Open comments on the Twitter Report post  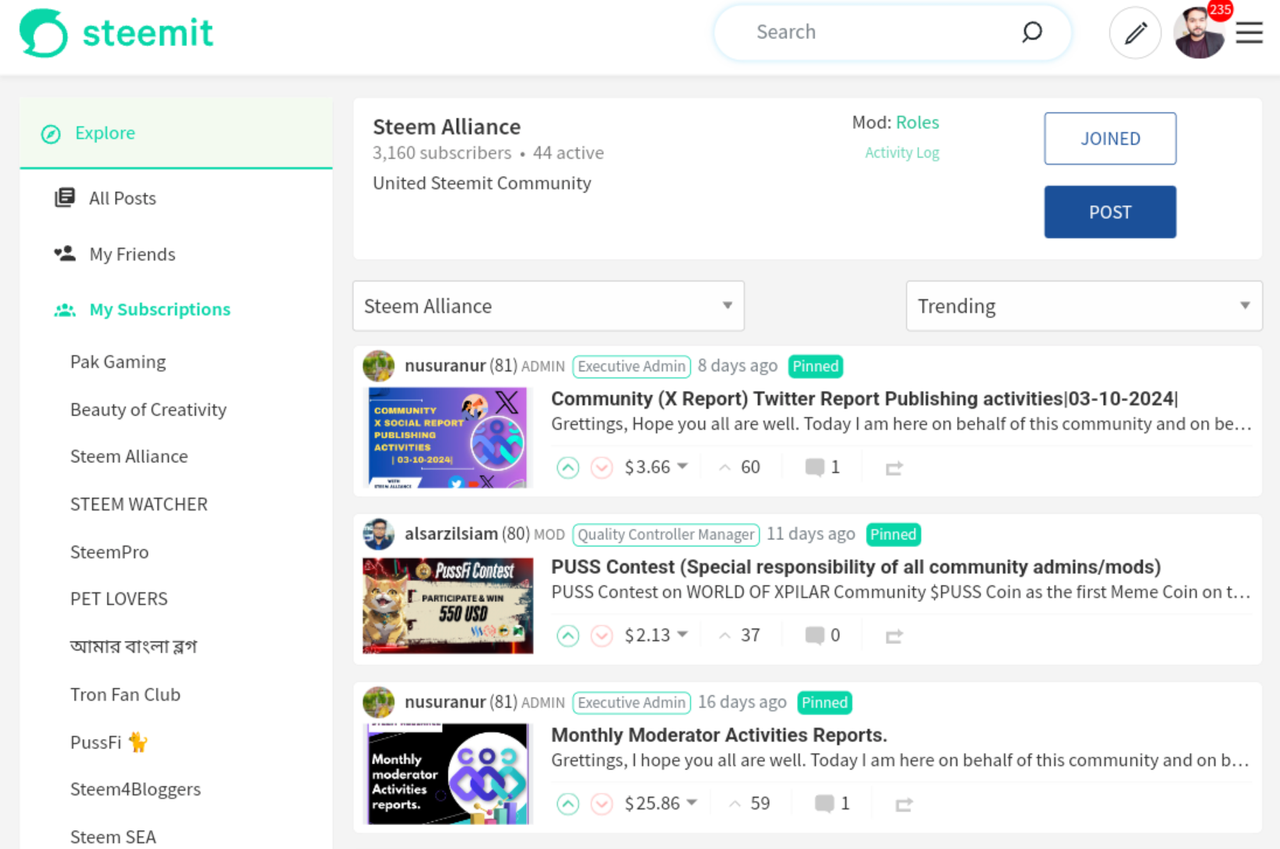pos(822,467)
